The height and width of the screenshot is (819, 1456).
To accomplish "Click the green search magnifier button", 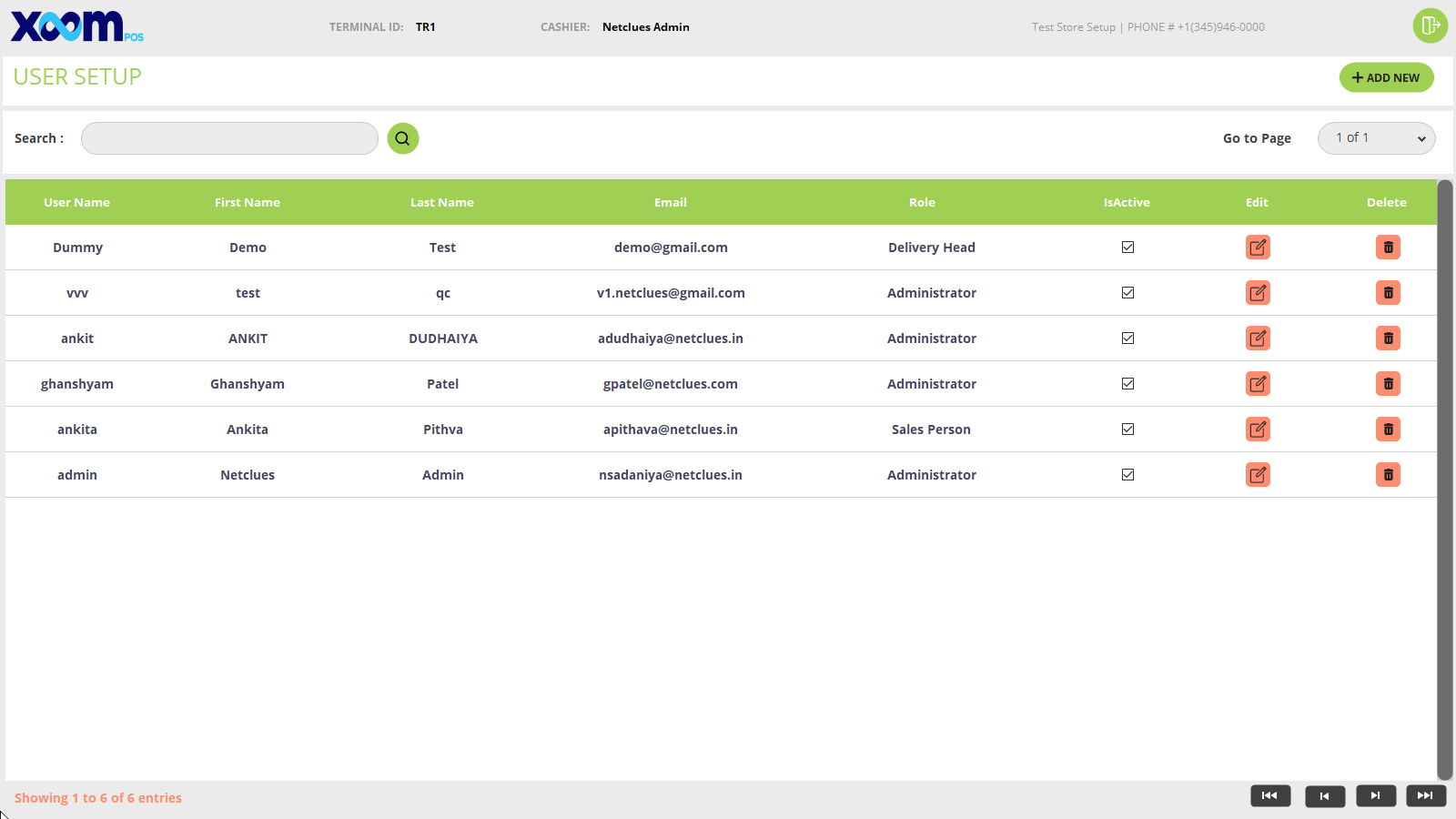I will pyautogui.click(x=402, y=138).
